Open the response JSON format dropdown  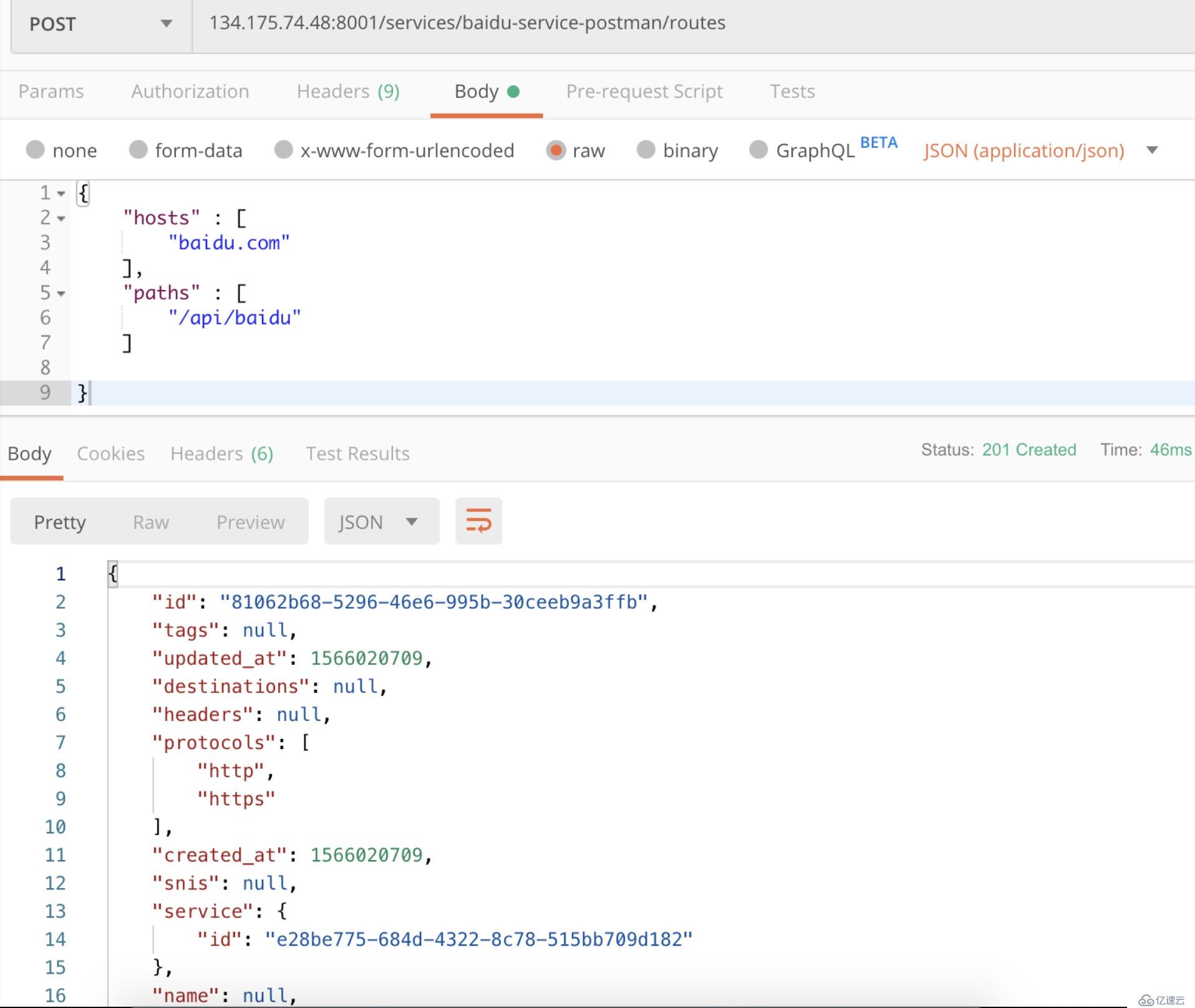tap(382, 521)
